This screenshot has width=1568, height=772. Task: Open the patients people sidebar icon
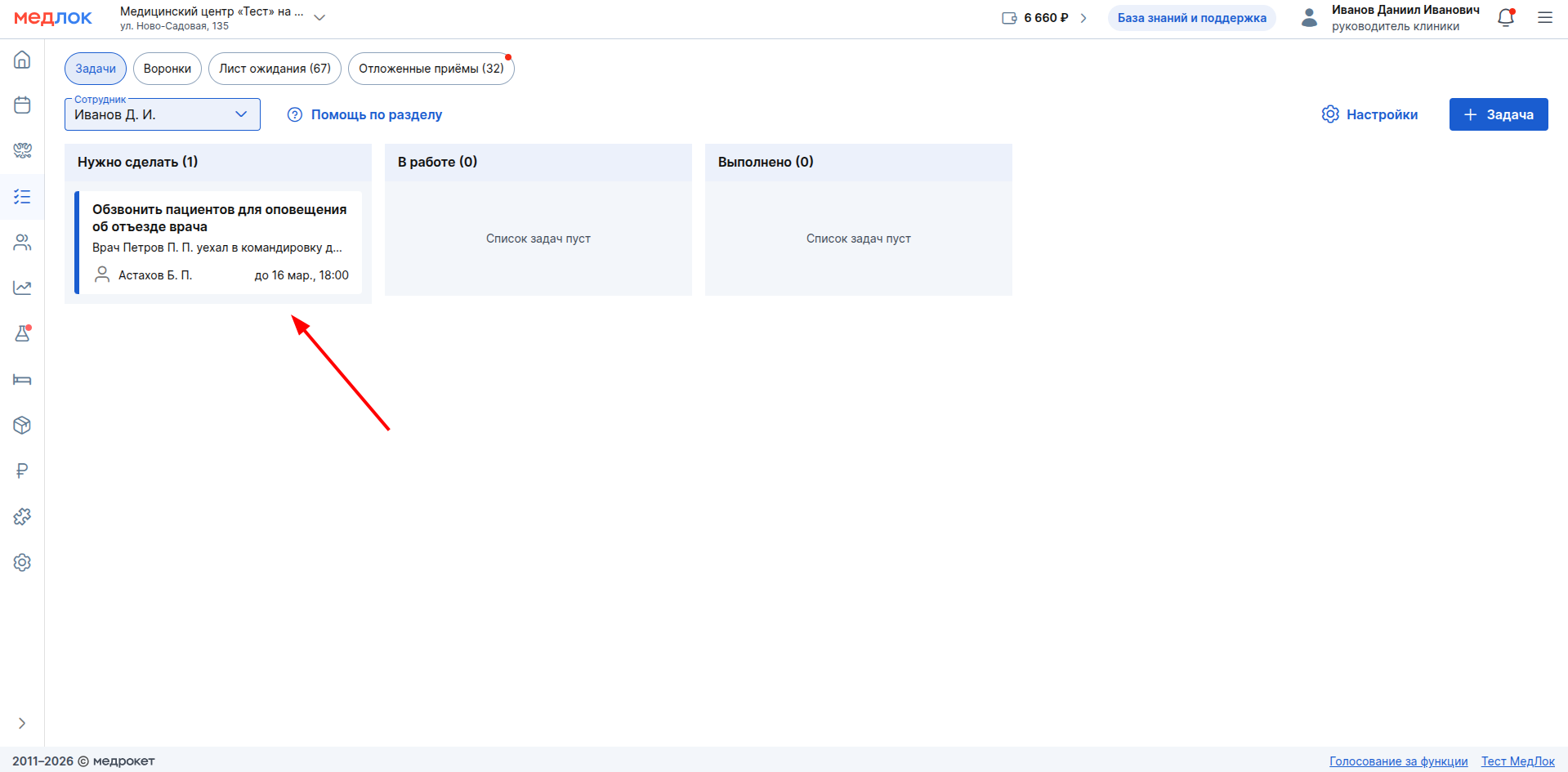(x=22, y=243)
